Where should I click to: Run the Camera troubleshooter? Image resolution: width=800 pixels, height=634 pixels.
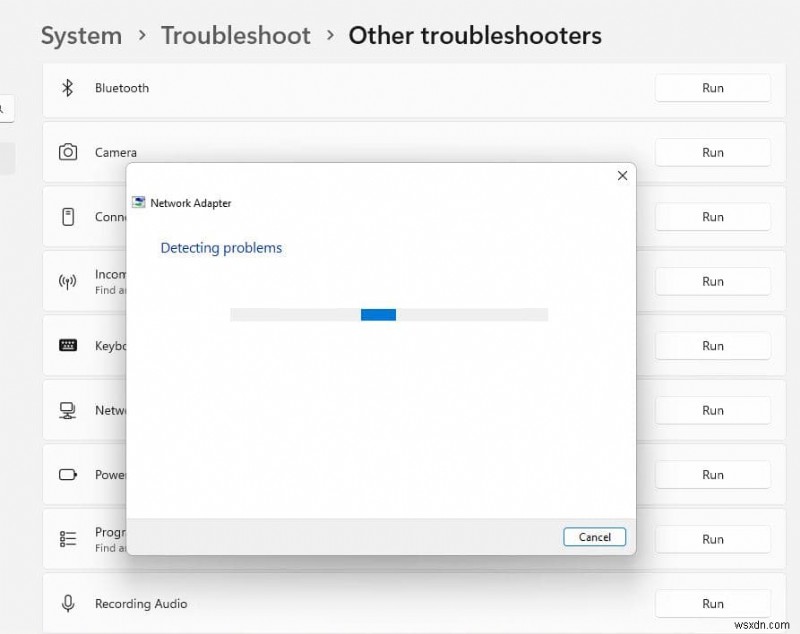click(x=712, y=153)
